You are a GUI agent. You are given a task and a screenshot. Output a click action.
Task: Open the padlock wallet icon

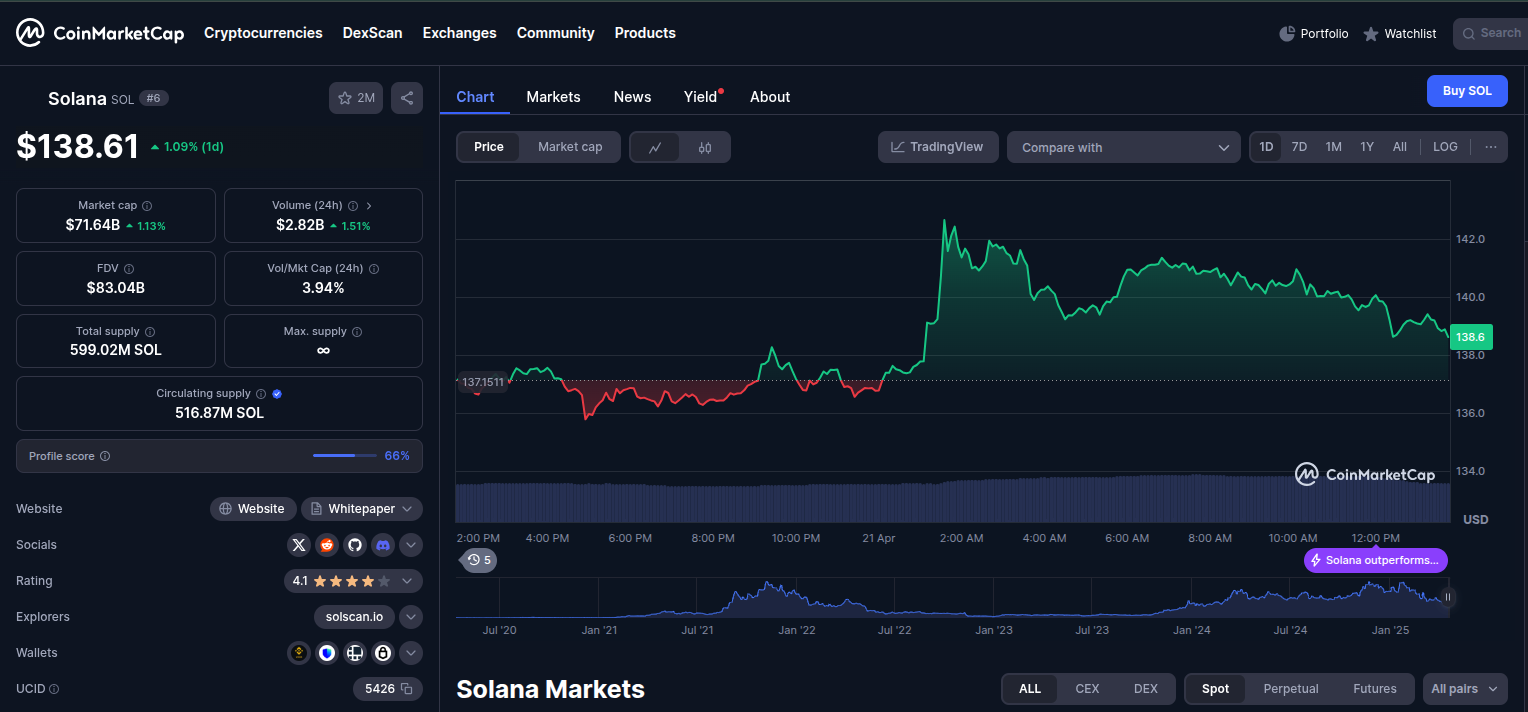(382, 653)
